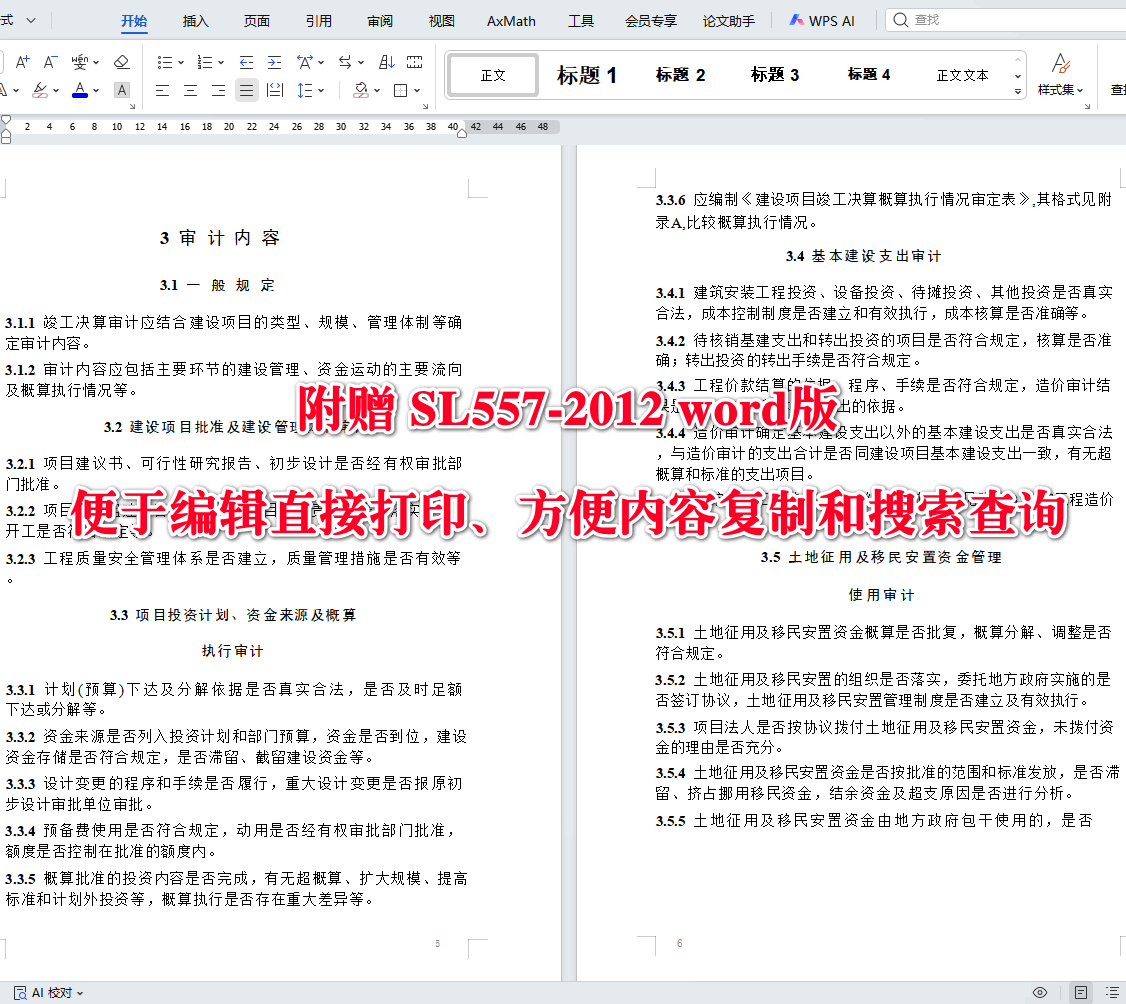Adjust line spacing icon
Screen dimensions: 1126x1004
[305, 90]
